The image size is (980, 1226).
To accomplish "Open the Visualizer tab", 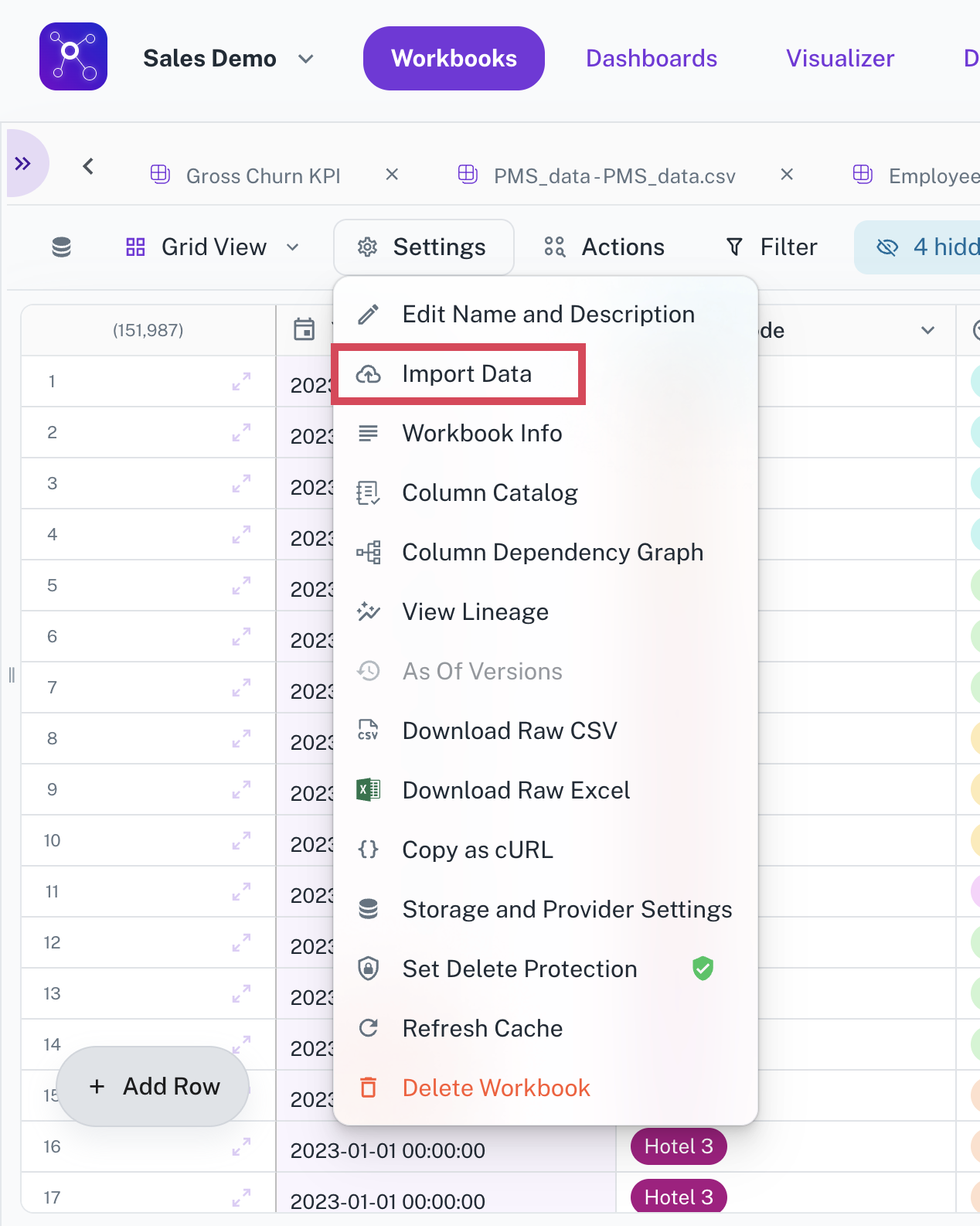I will pos(840,59).
